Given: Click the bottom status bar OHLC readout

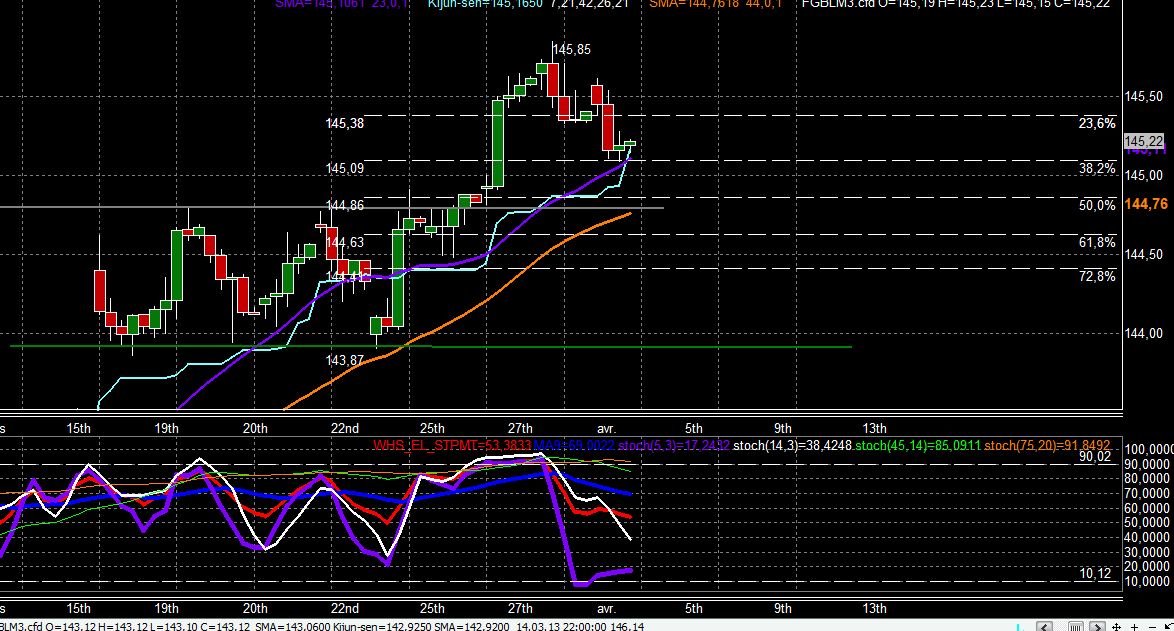Looking at the screenshot, I should pos(124,626).
